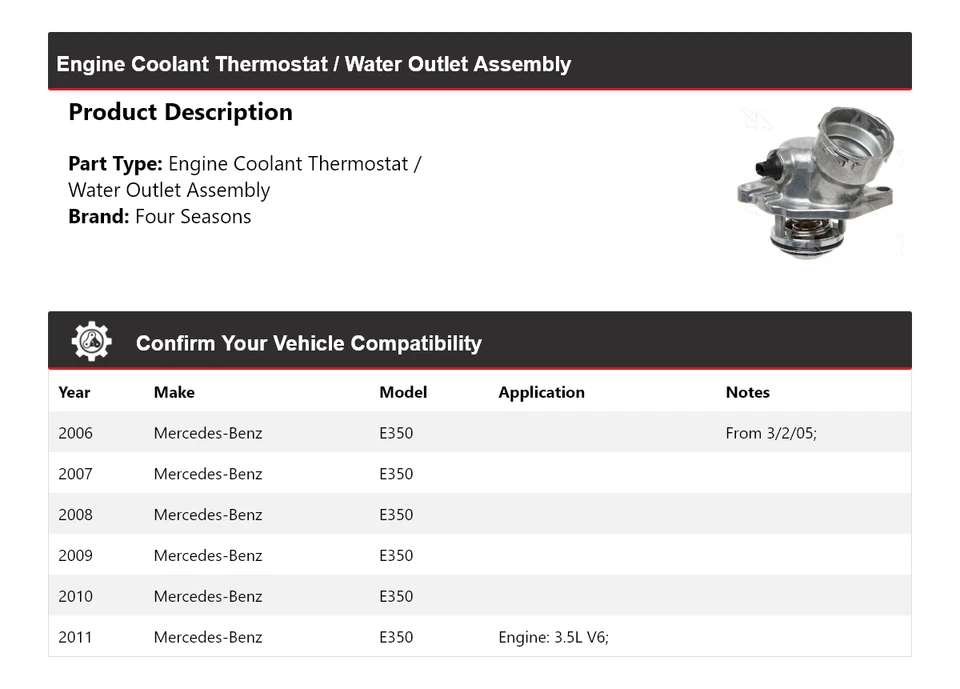Click the Engine Coolant Thermostat title bar
960x689 pixels.
(x=313, y=64)
